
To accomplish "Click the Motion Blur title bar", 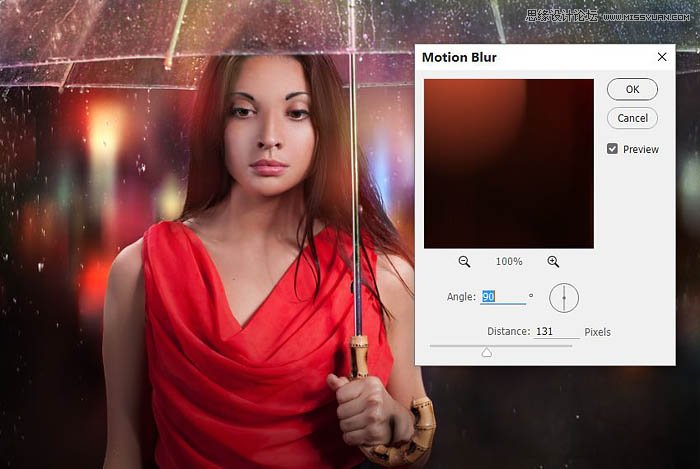I will [530, 58].
